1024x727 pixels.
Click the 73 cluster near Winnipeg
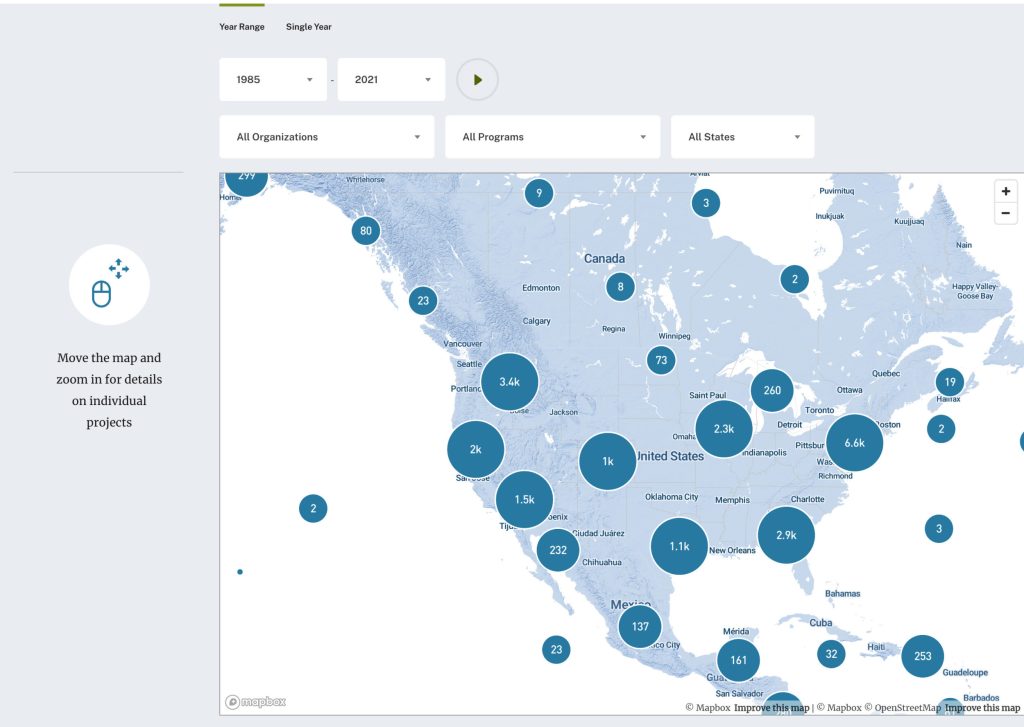[661, 360]
